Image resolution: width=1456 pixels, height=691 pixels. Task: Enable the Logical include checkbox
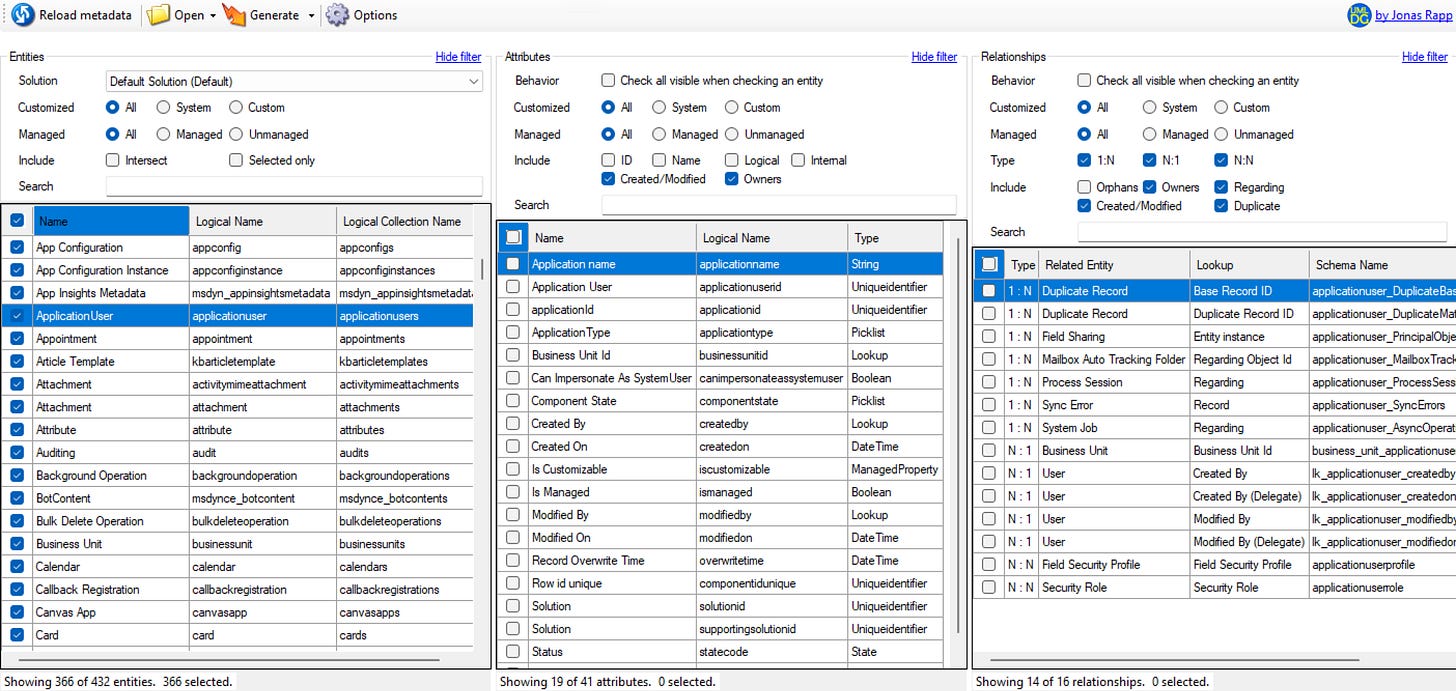tap(732, 160)
